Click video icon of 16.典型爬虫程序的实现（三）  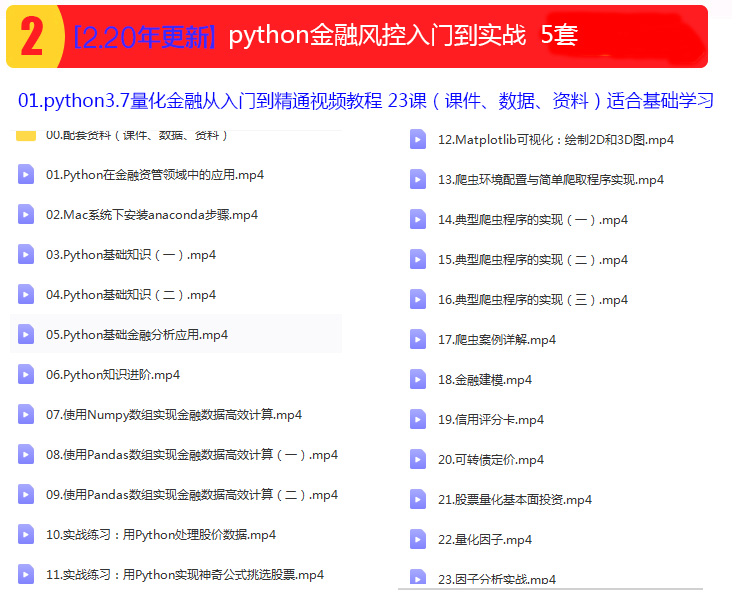pyautogui.click(x=418, y=299)
